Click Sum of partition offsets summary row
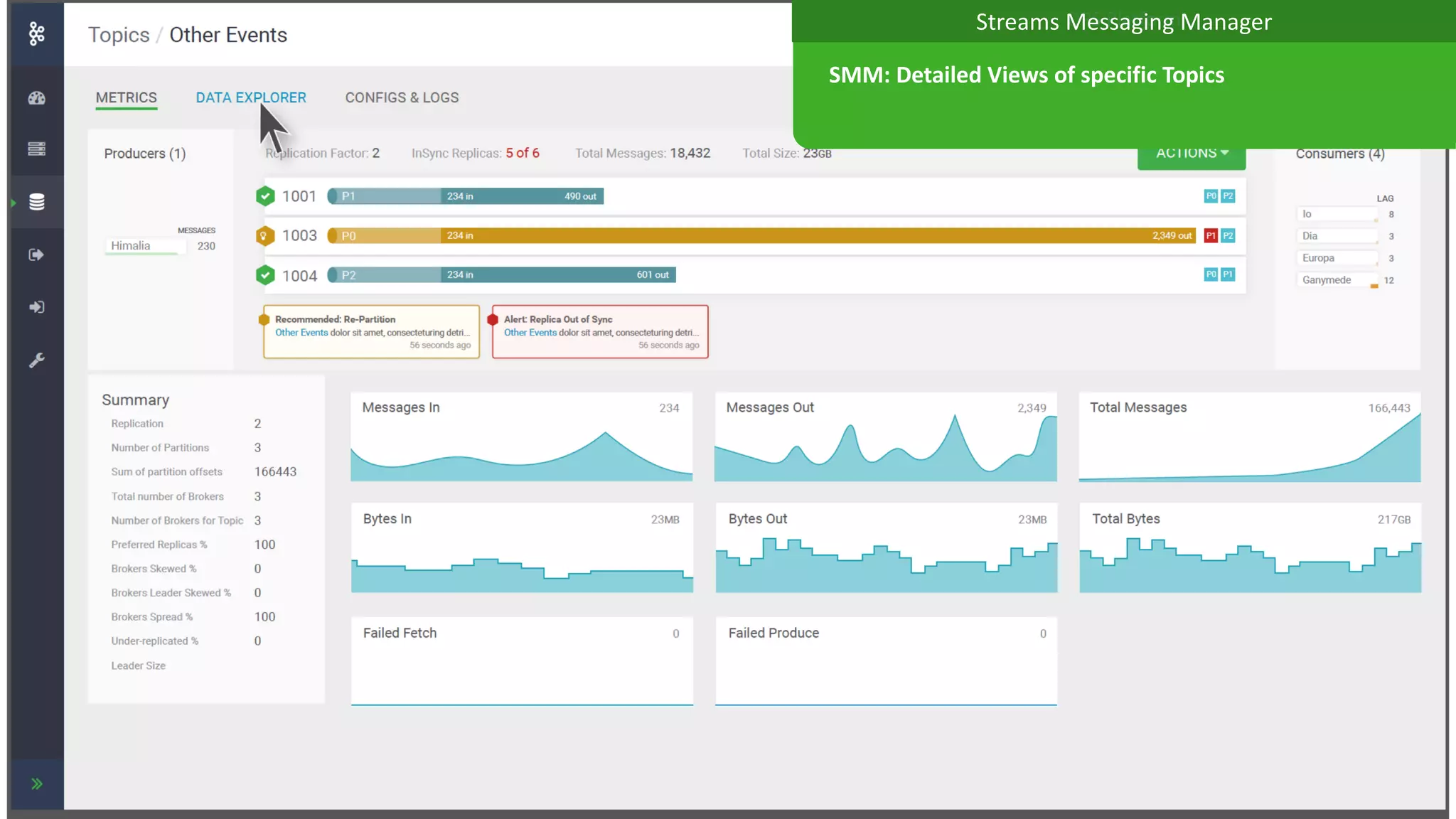Screen dimensions: 1456x819 [x=204, y=471]
